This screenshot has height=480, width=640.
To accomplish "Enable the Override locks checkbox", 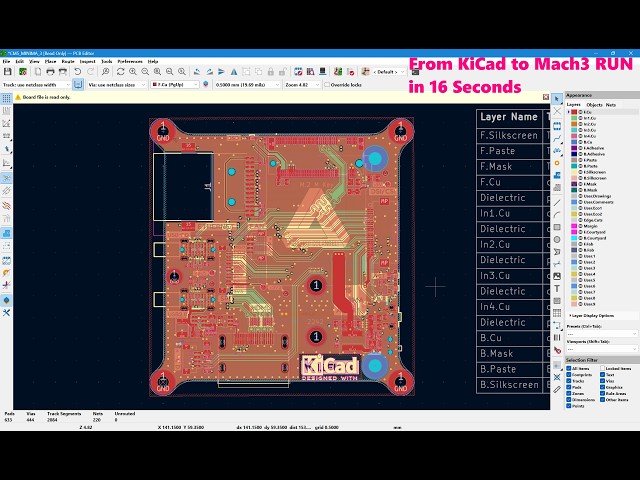I will point(327,85).
